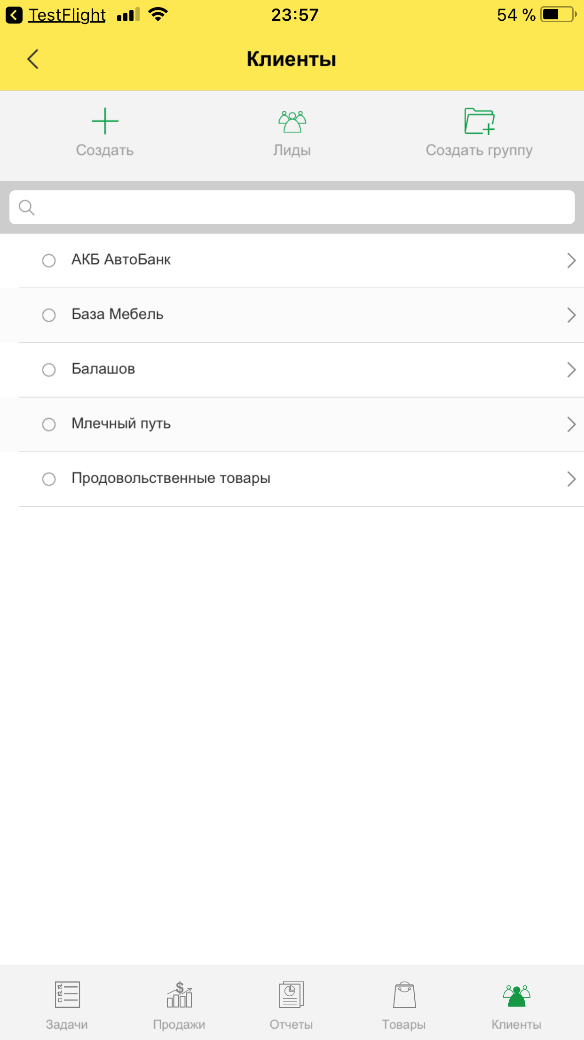Image resolution: width=584 pixels, height=1040 pixels.
Task: Open the Задачи checklist tab icon
Action: click(x=67, y=995)
